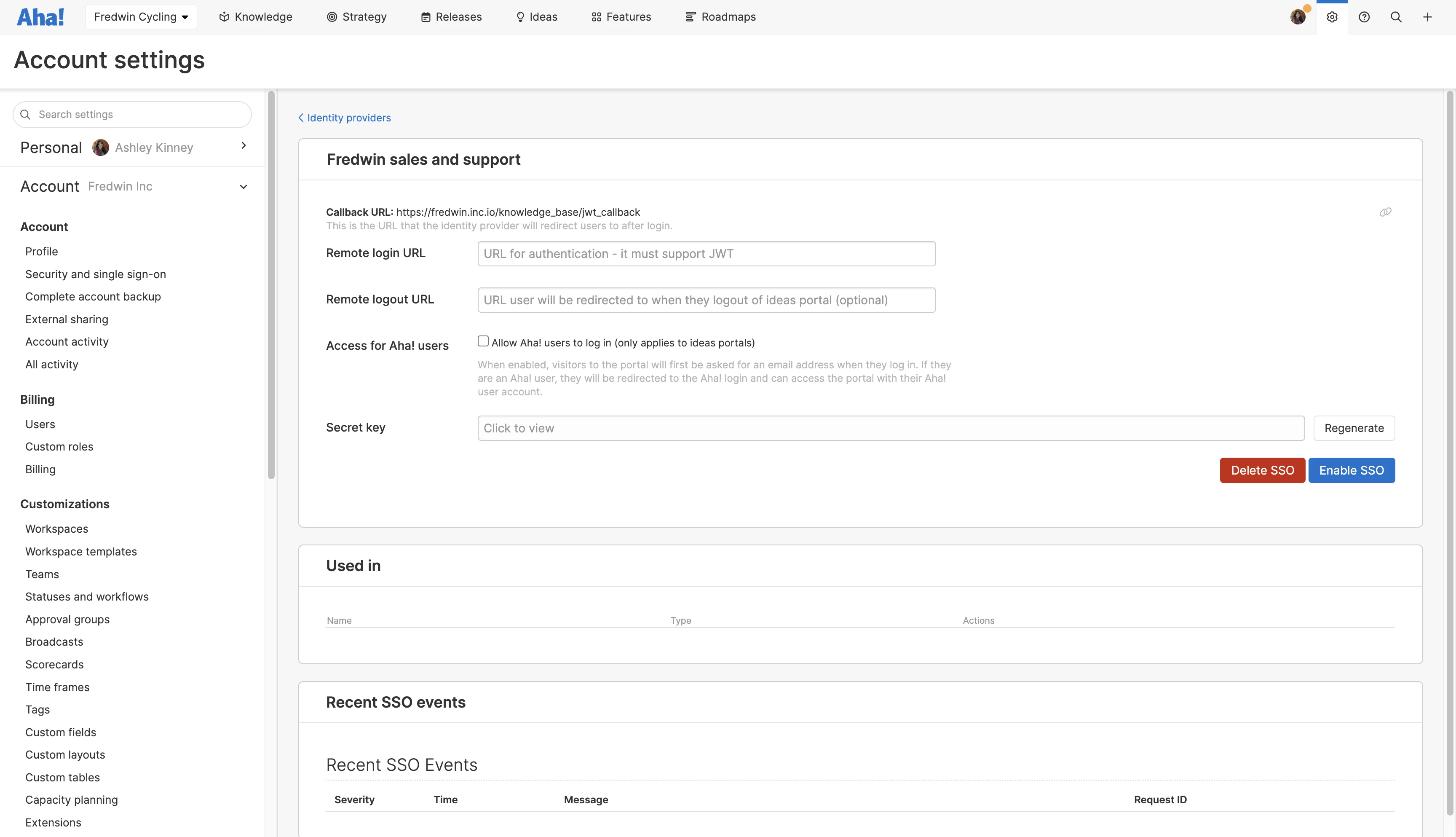Expand the Personal settings section

[x=244, y=146]
